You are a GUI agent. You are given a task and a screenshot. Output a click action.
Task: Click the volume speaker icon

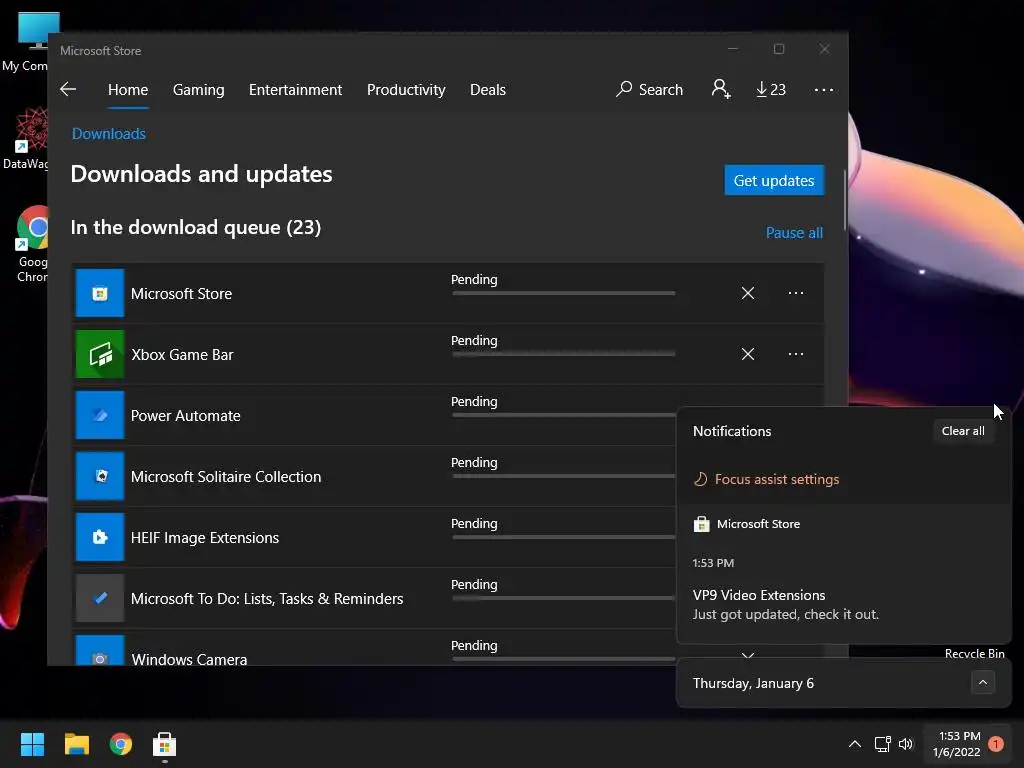pyautogui.click(x=906, y=744)
